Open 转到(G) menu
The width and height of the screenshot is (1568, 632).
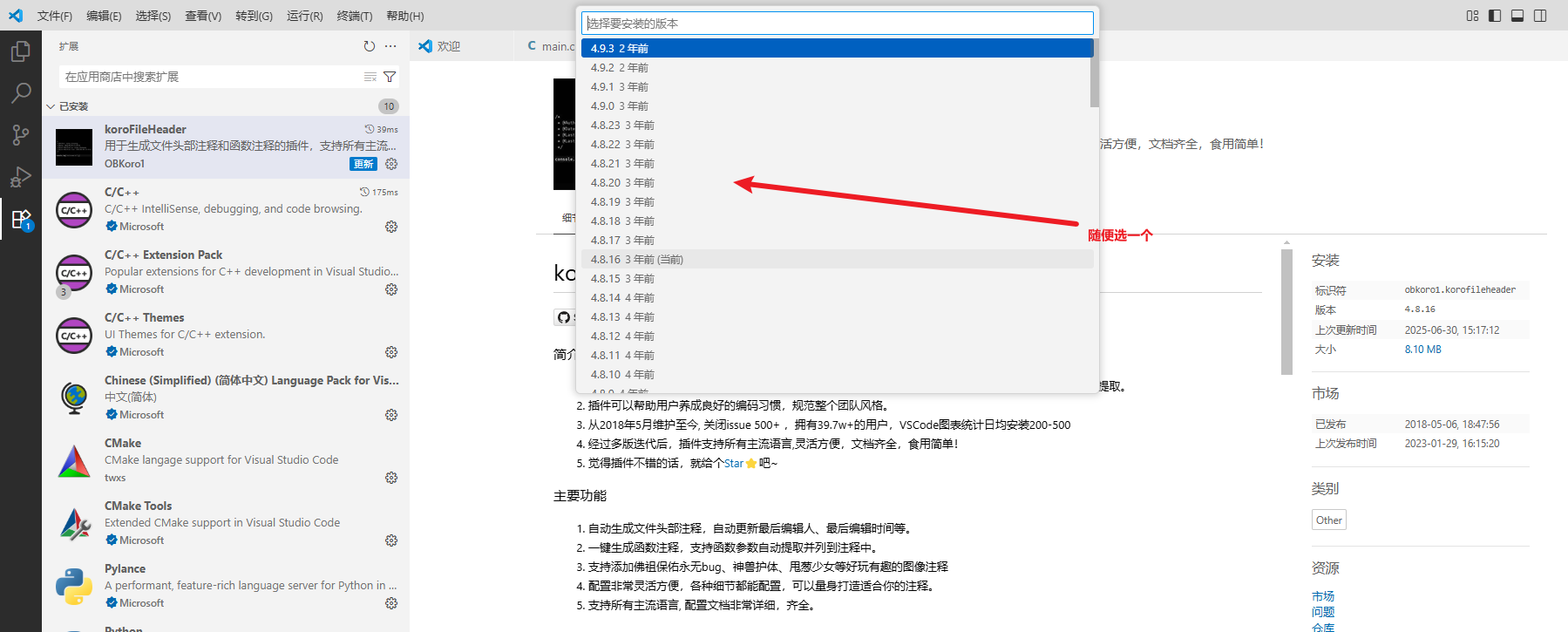[x=254, y=16]
